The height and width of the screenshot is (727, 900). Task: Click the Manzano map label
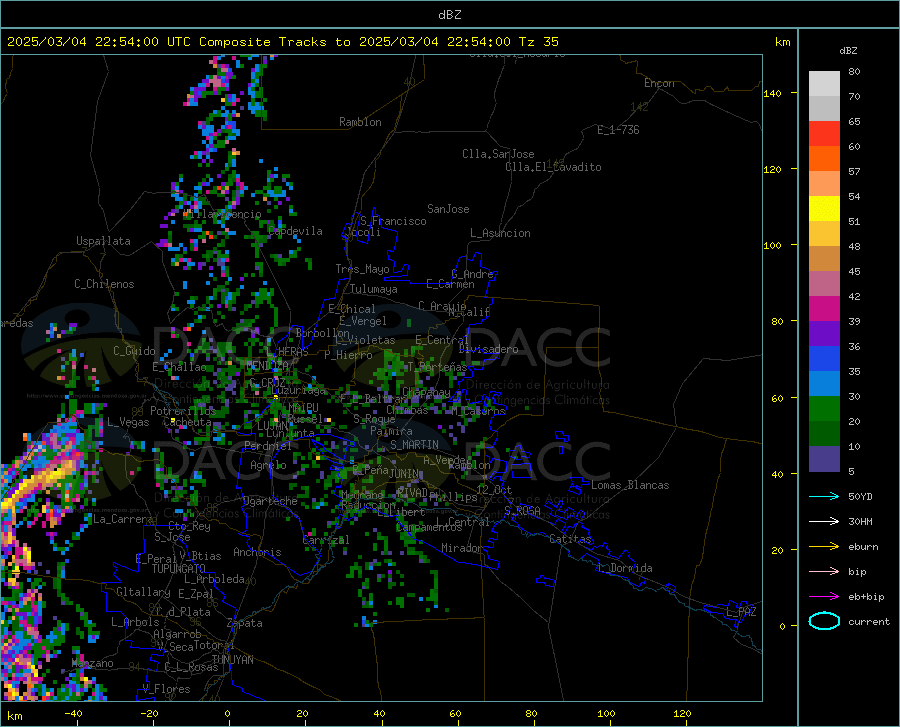coord(92,663)
